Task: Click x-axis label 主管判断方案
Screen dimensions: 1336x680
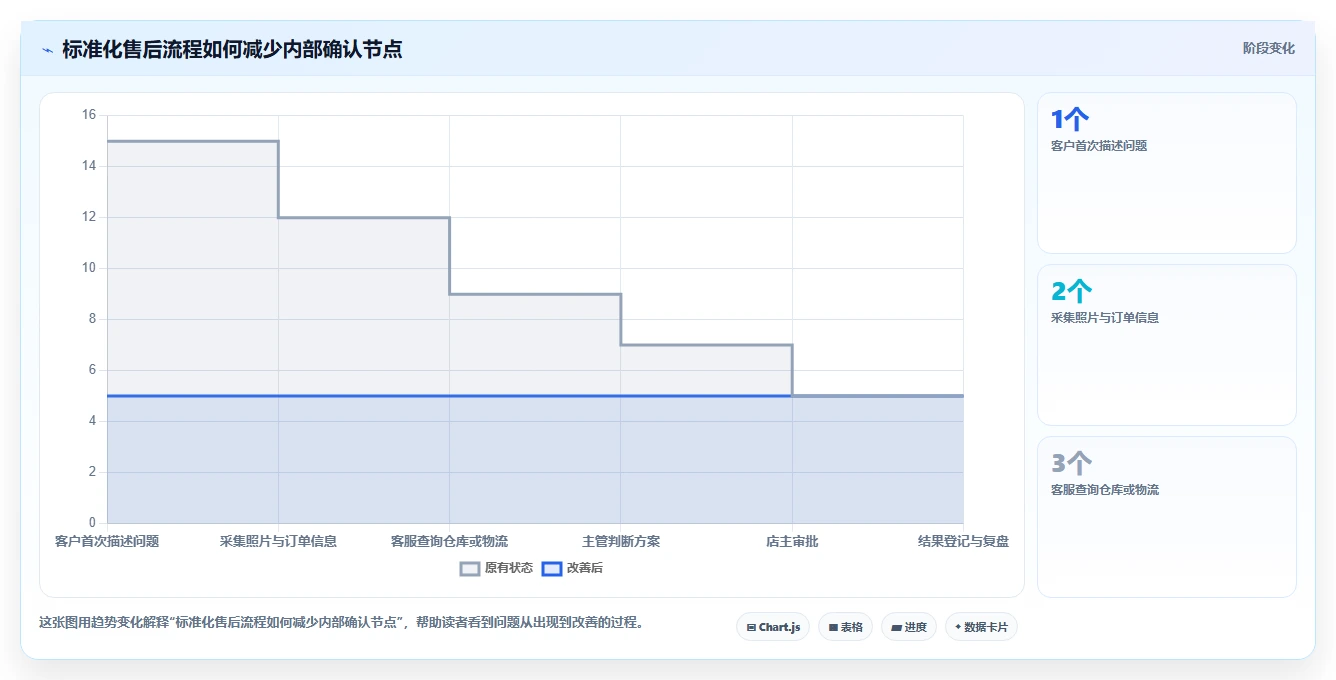Action: 621,541
